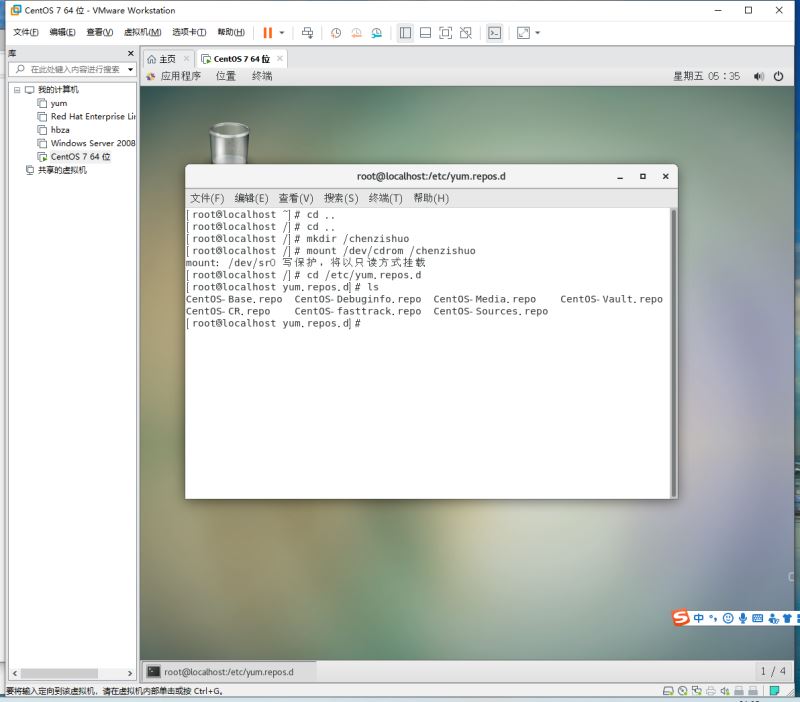Collapse the 我的计算机 tree node
The image size is (800, 702).
tap(17, 90)
